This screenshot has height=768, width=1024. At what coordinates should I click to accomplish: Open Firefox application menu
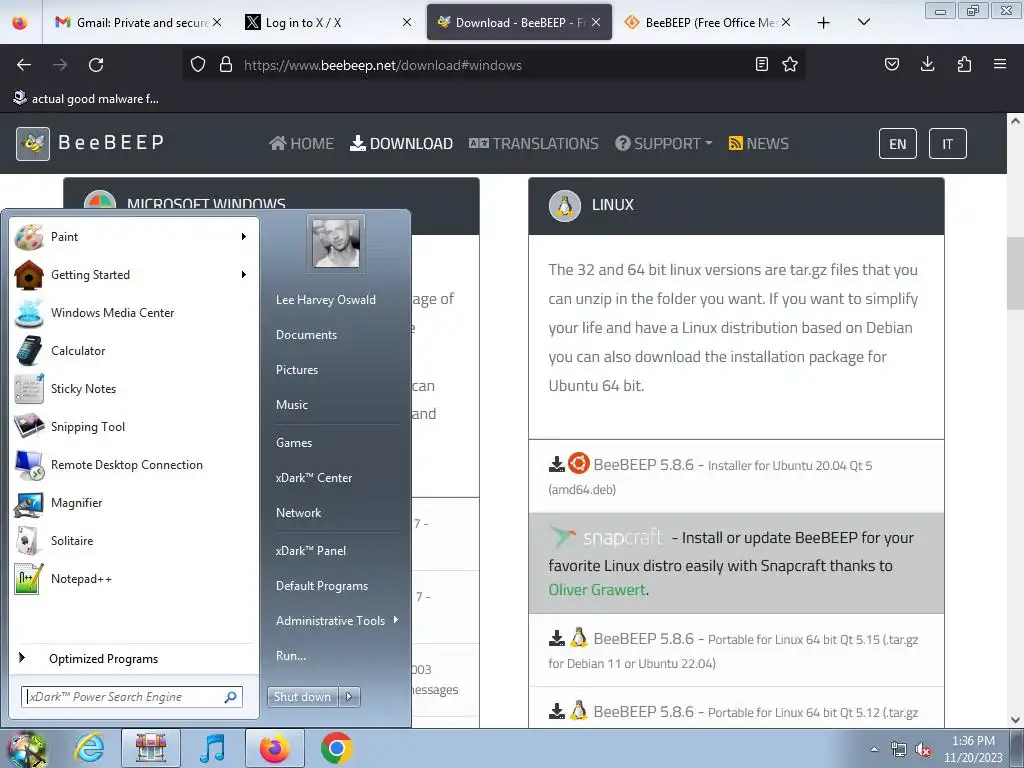coord(1000,64)
